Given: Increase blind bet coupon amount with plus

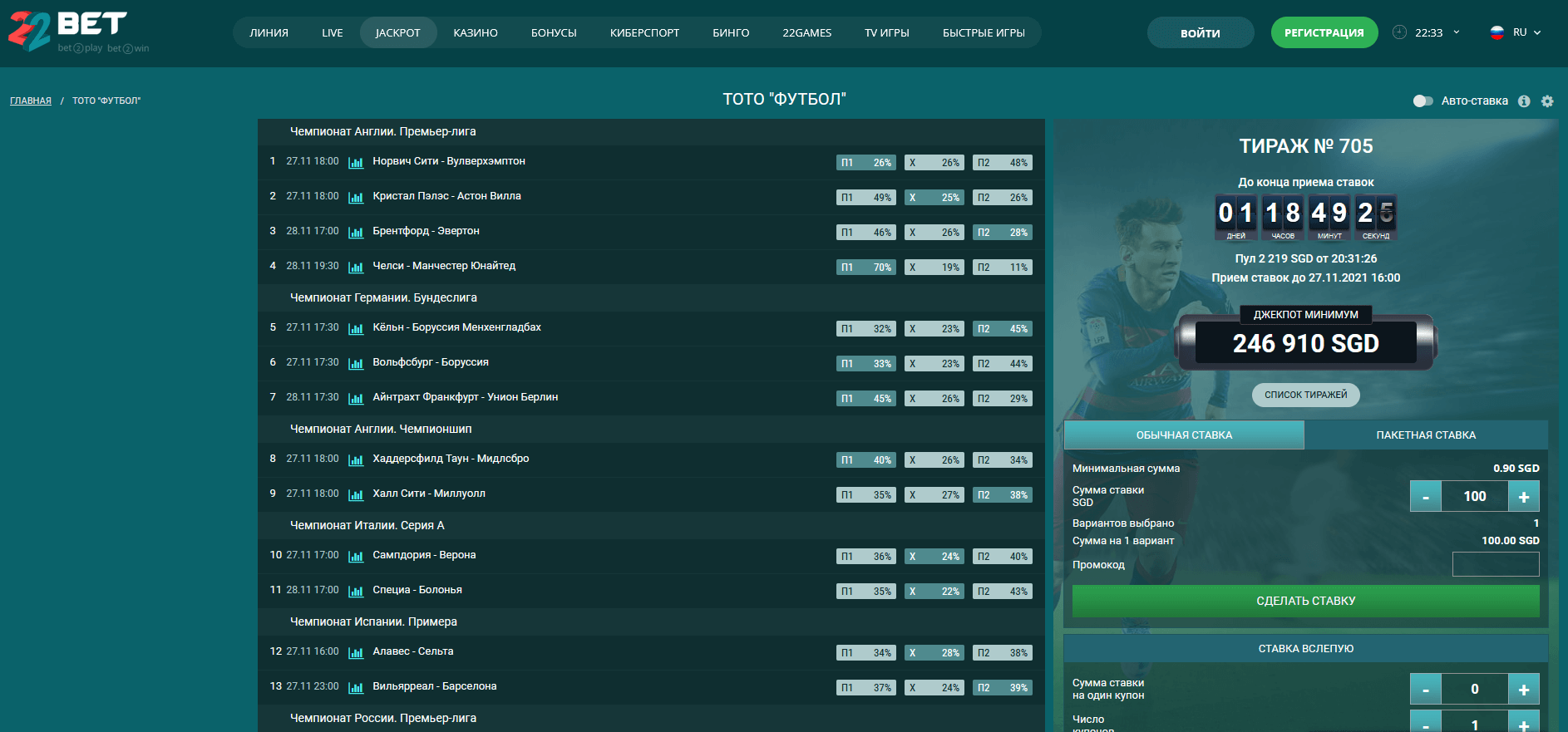Looking at the screenshot, I should click(1524, 690).
